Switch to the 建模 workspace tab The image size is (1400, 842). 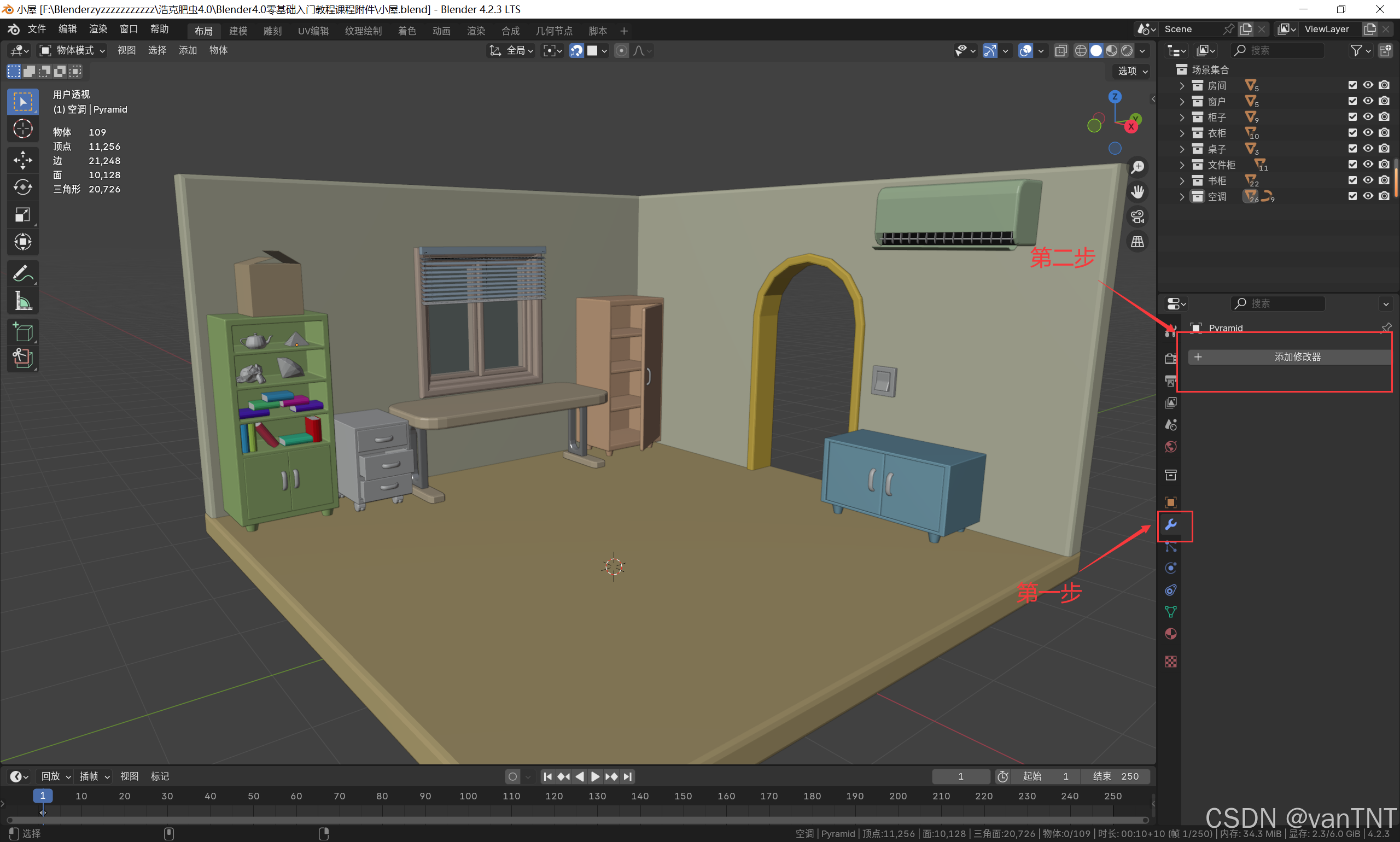point(238,31)
